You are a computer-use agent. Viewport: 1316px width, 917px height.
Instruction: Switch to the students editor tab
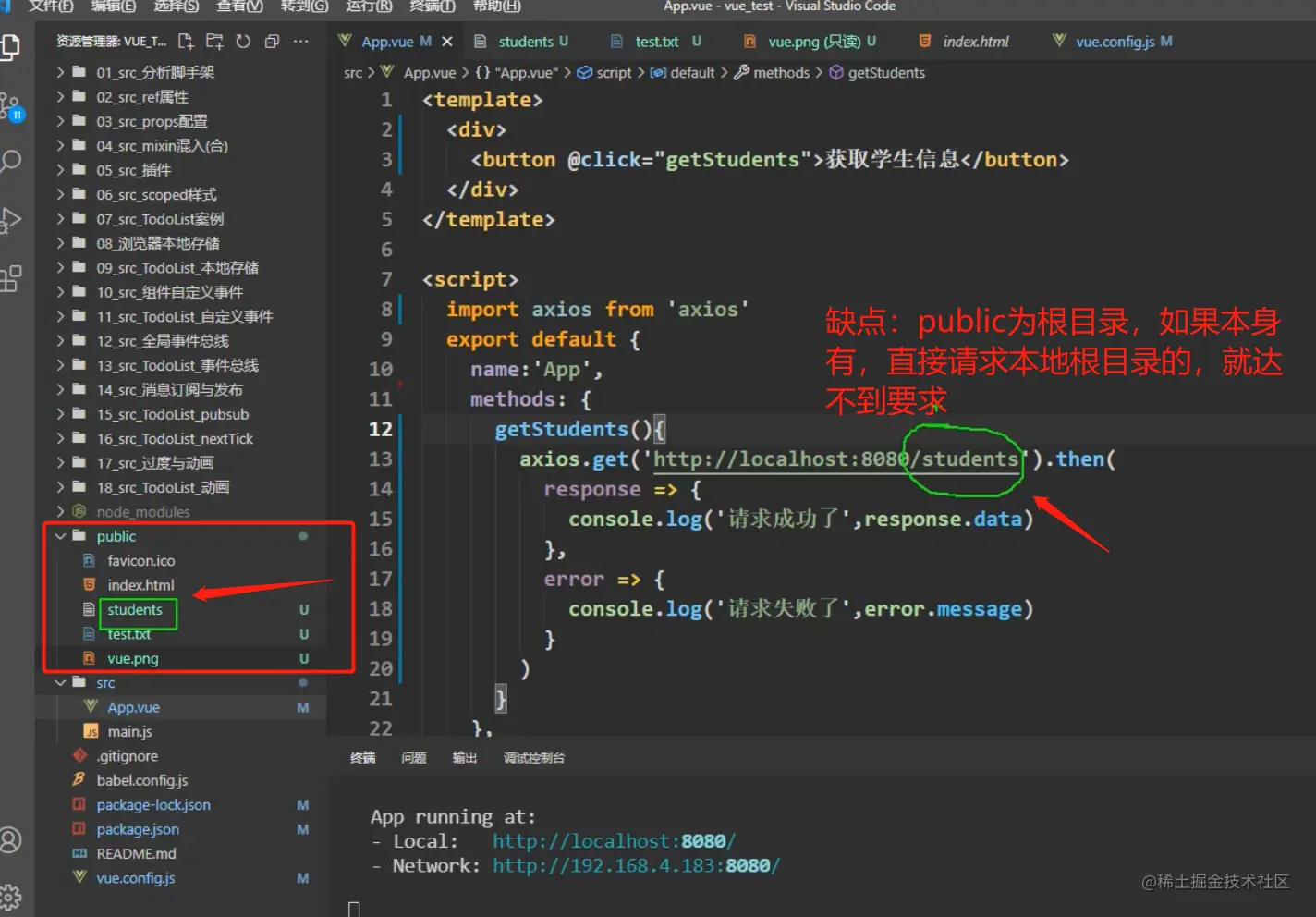[x=526, y=42]
